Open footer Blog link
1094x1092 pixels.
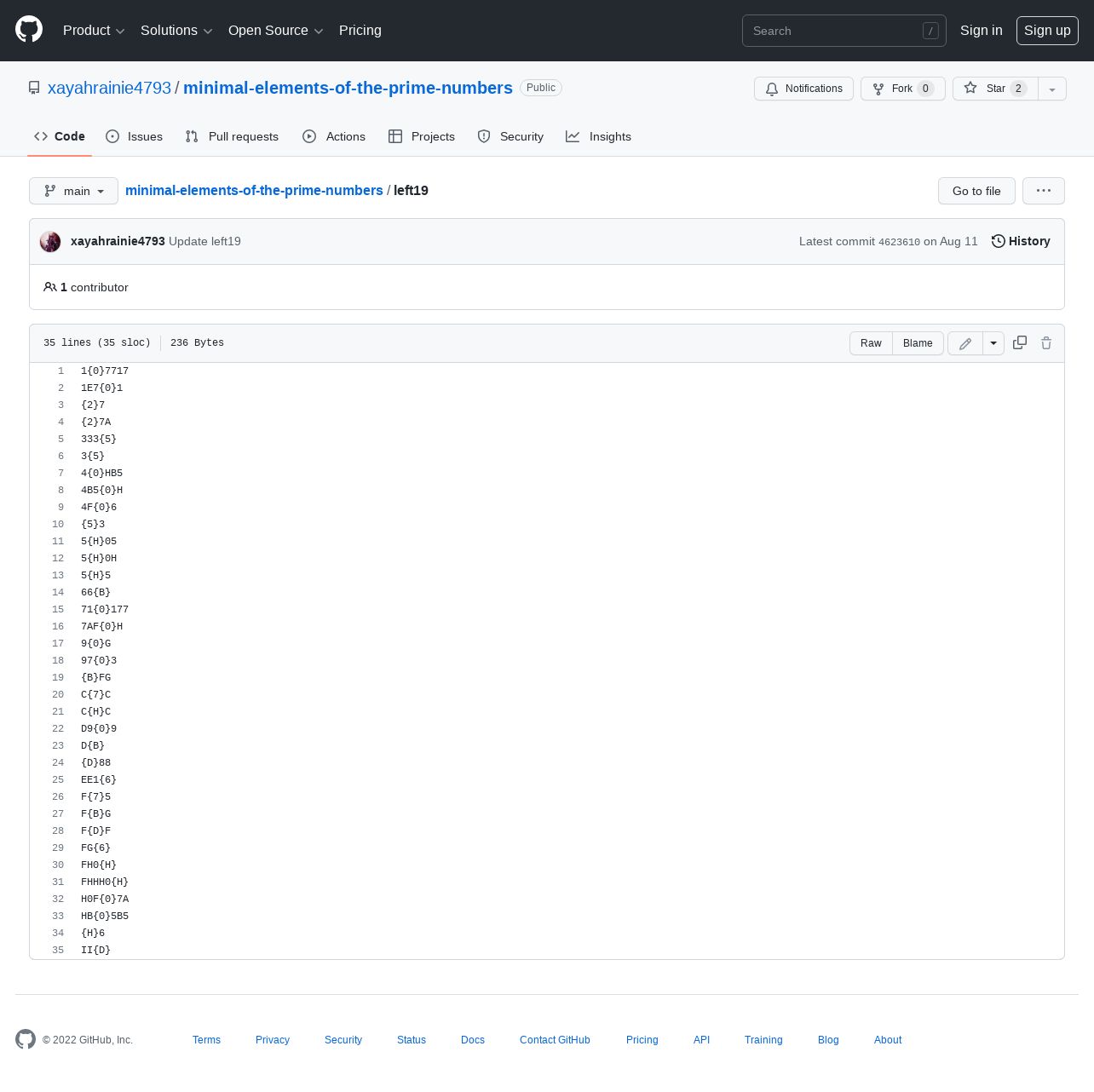click(828, 1040)
